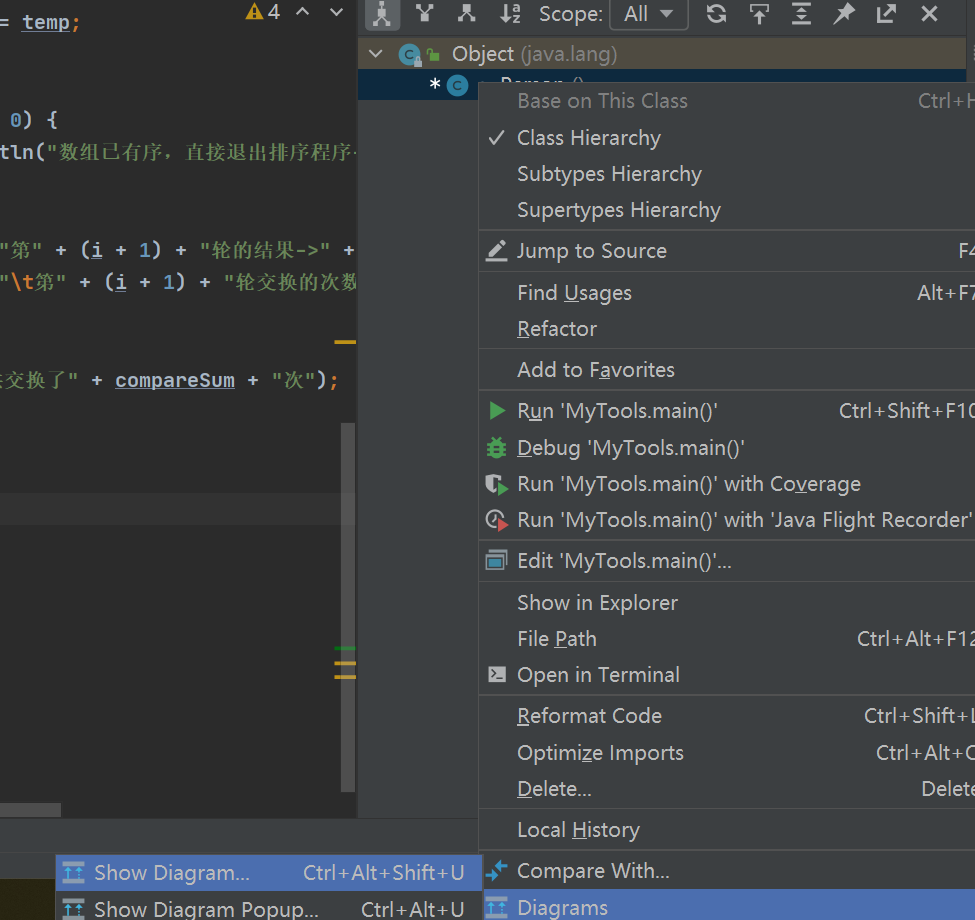Click the green change marker in gutter stripe
Image resolution: width=975 pixels, height=920 pixels.
(x=345, y=648)
